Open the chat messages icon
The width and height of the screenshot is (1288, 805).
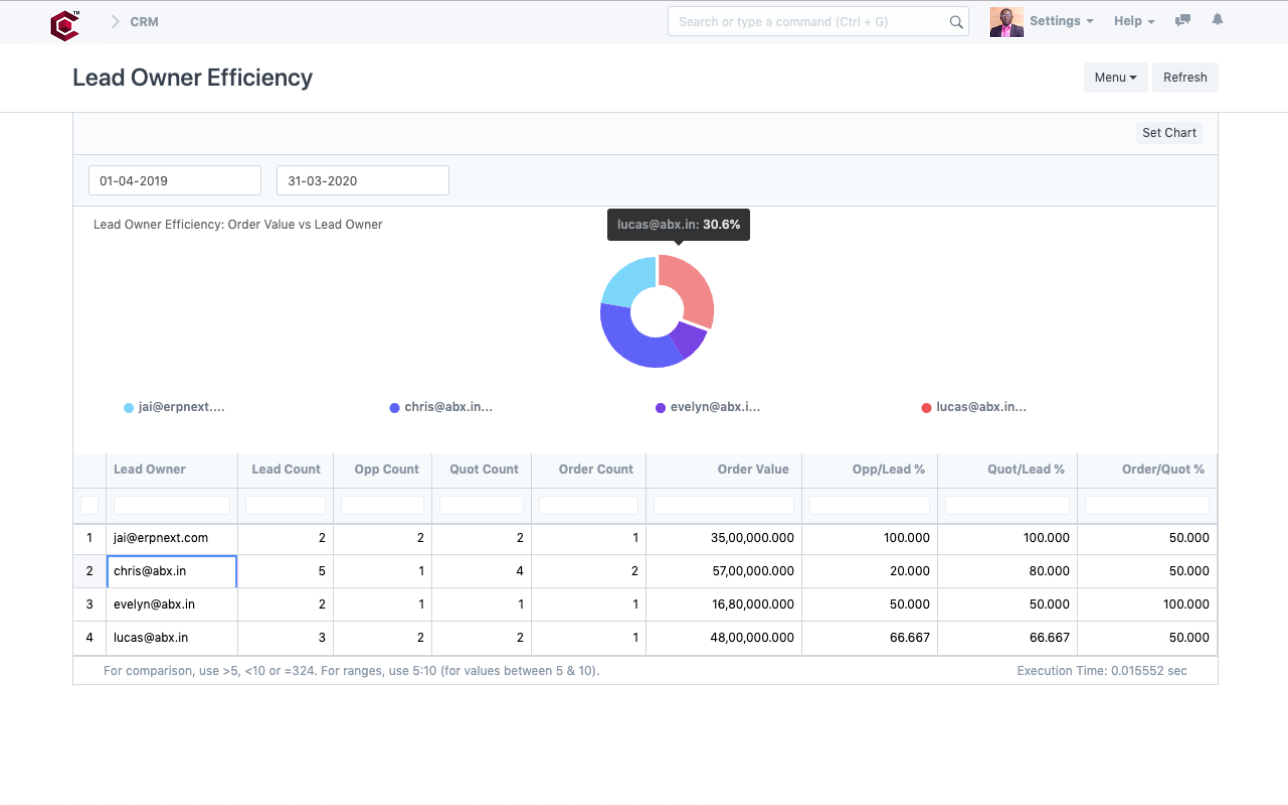[x=1183, y=20]
